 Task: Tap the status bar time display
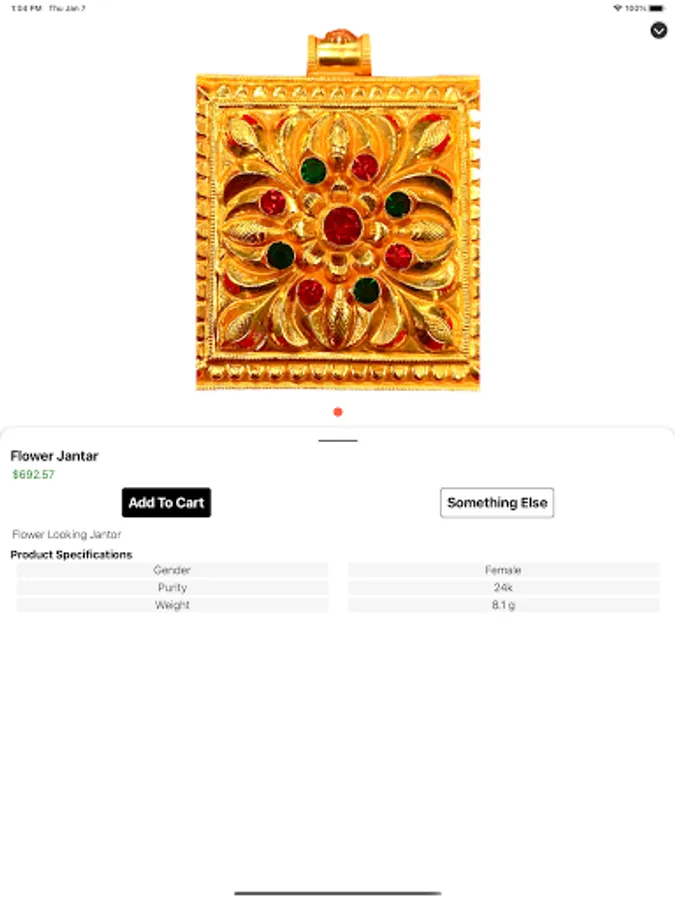click(26, 8)
